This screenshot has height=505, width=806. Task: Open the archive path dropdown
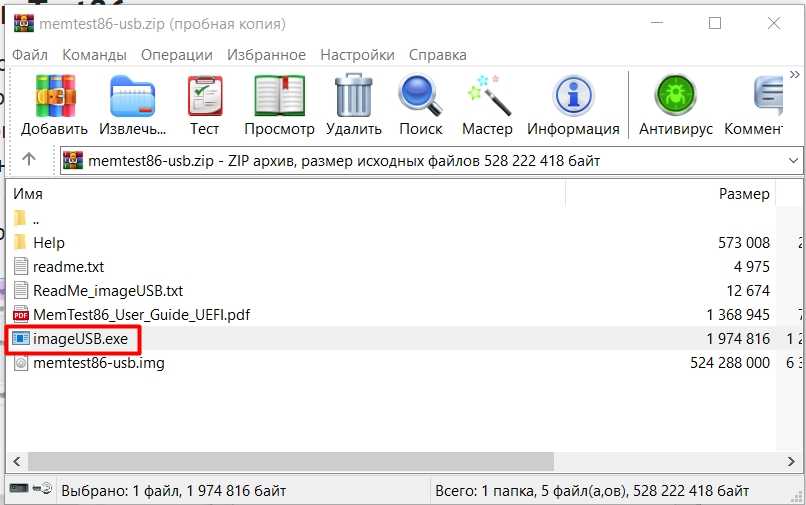coord(793,161)
